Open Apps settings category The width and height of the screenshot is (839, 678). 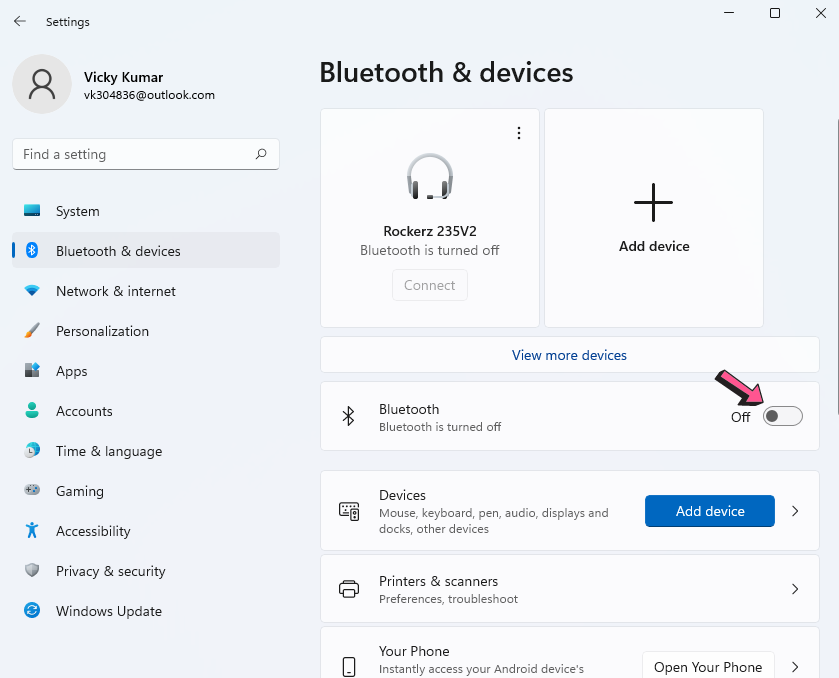(146, 371)
